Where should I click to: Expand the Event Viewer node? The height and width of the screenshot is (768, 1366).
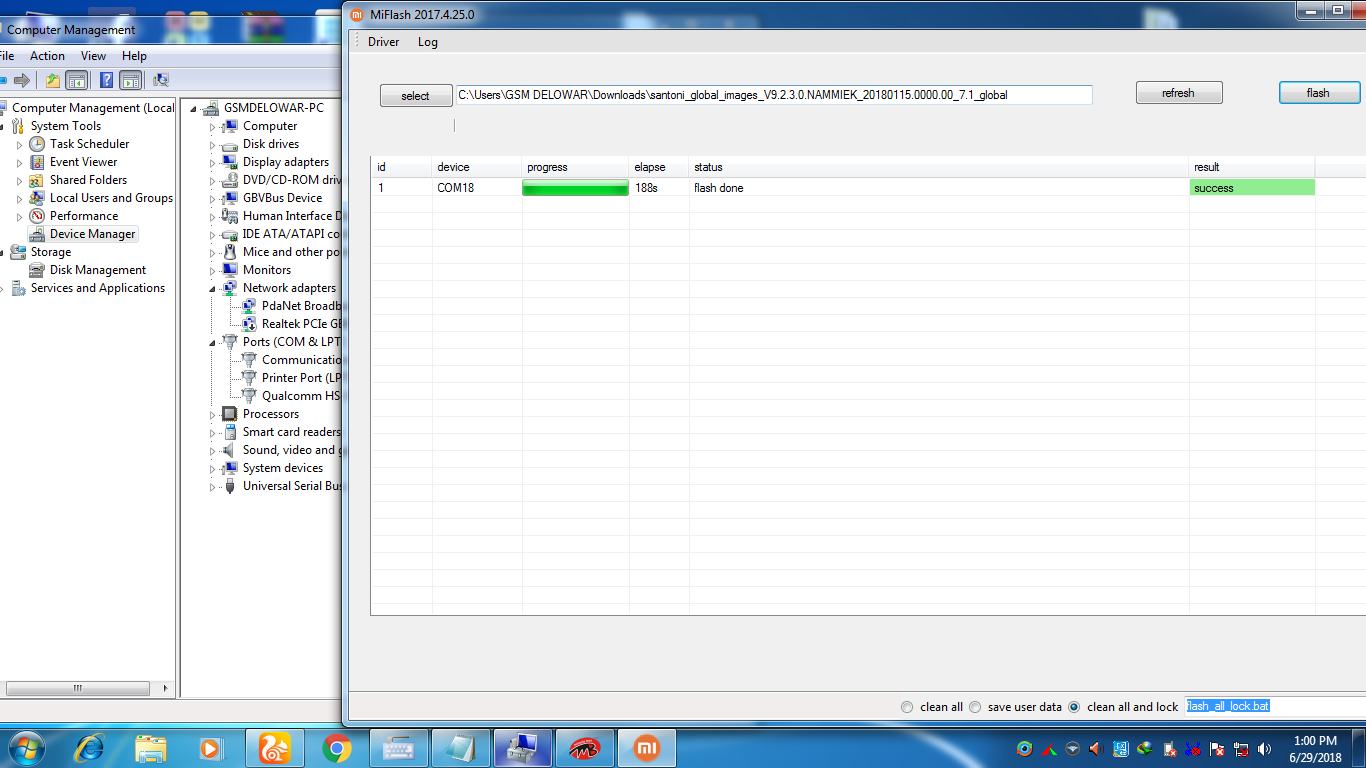pyautogui.click(x=19, y=163)
